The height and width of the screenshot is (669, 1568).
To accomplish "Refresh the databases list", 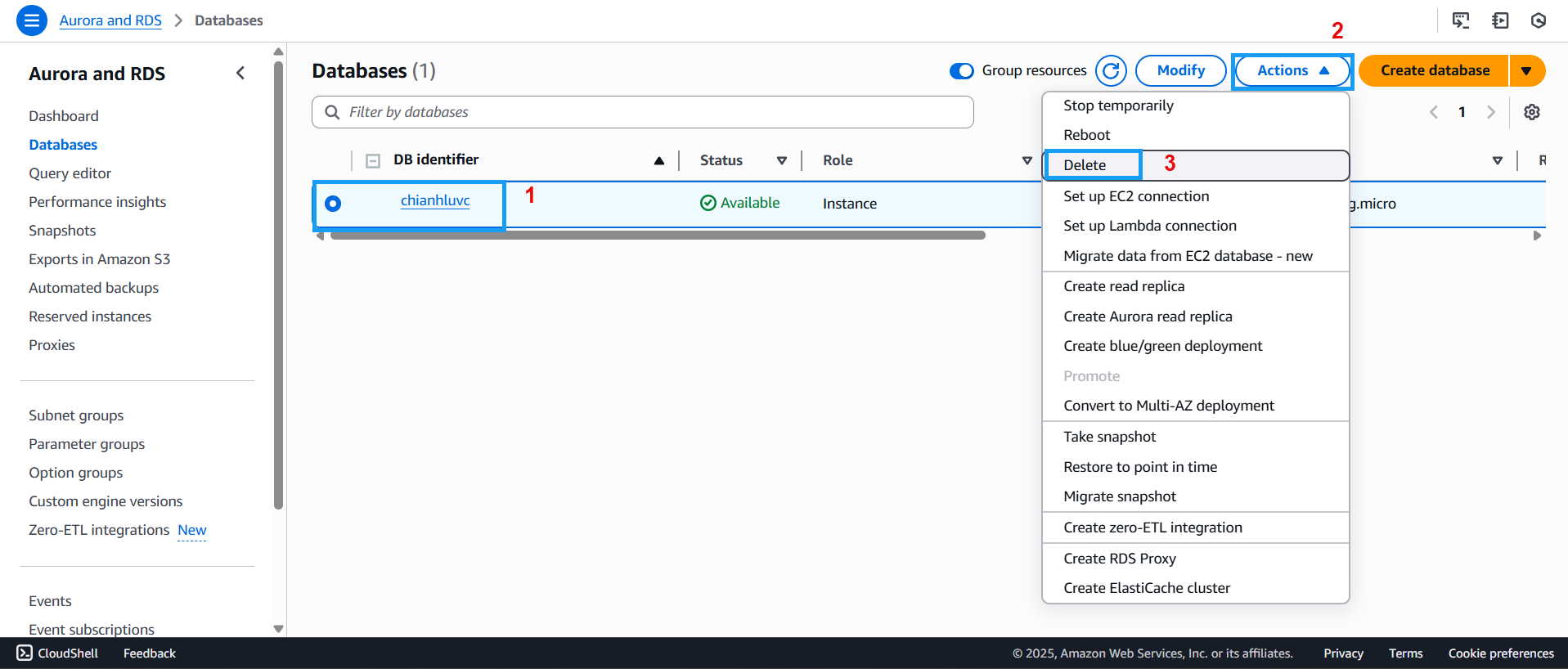I will pos(1111,71).
